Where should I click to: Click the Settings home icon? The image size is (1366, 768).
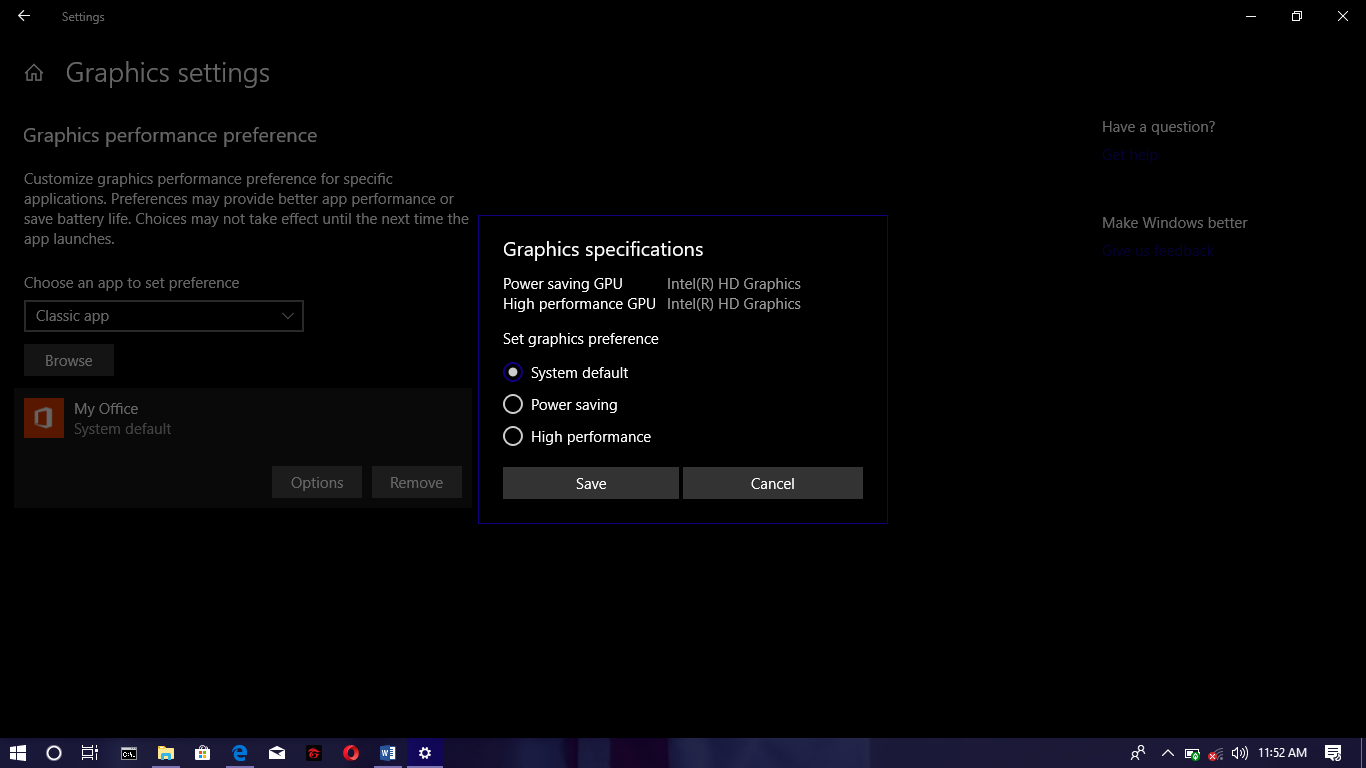pyautogui.click(x=33, y=72)
